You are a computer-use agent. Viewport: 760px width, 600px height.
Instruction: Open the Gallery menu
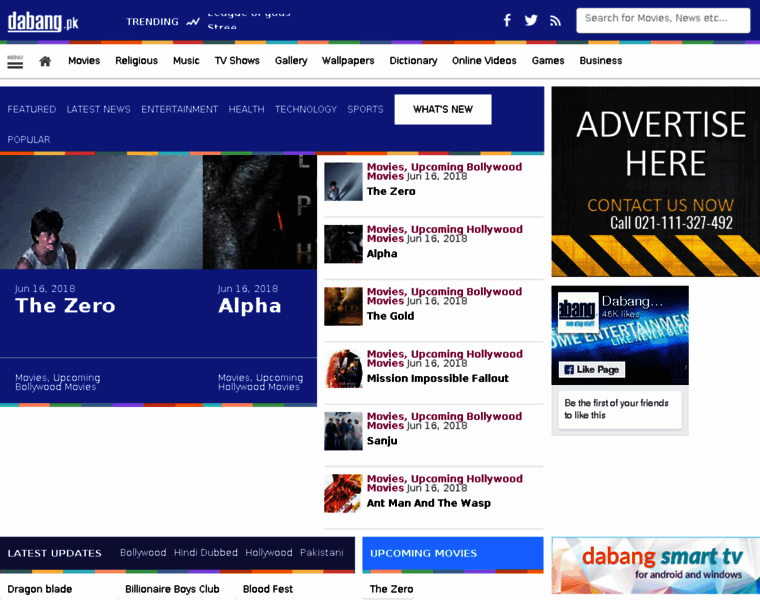click(x=291, y=61)
